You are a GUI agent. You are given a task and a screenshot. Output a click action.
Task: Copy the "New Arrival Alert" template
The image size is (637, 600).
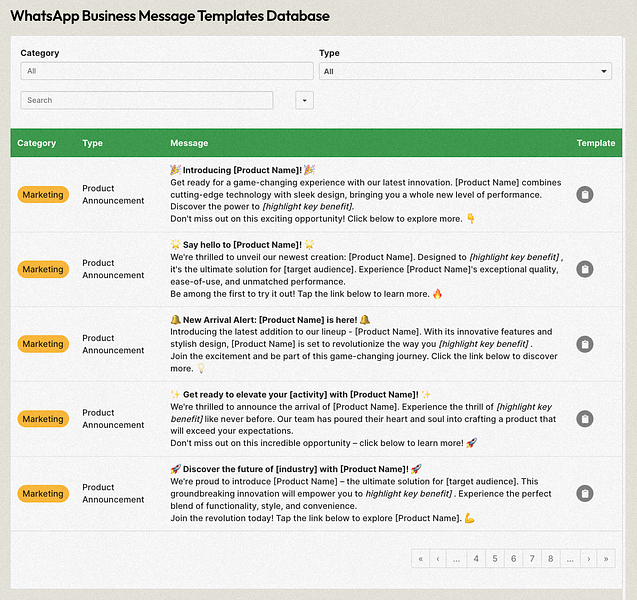585,344
